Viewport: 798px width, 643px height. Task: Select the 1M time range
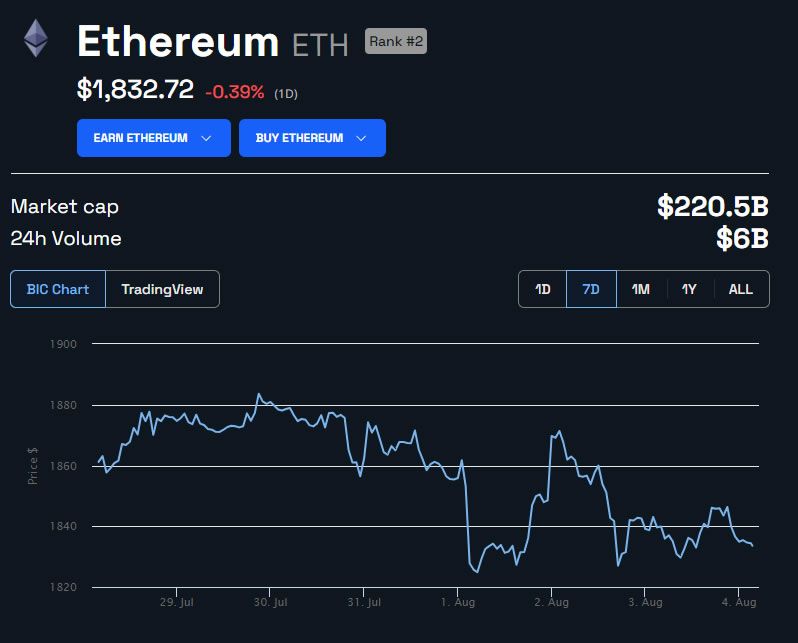click(641, 289)
